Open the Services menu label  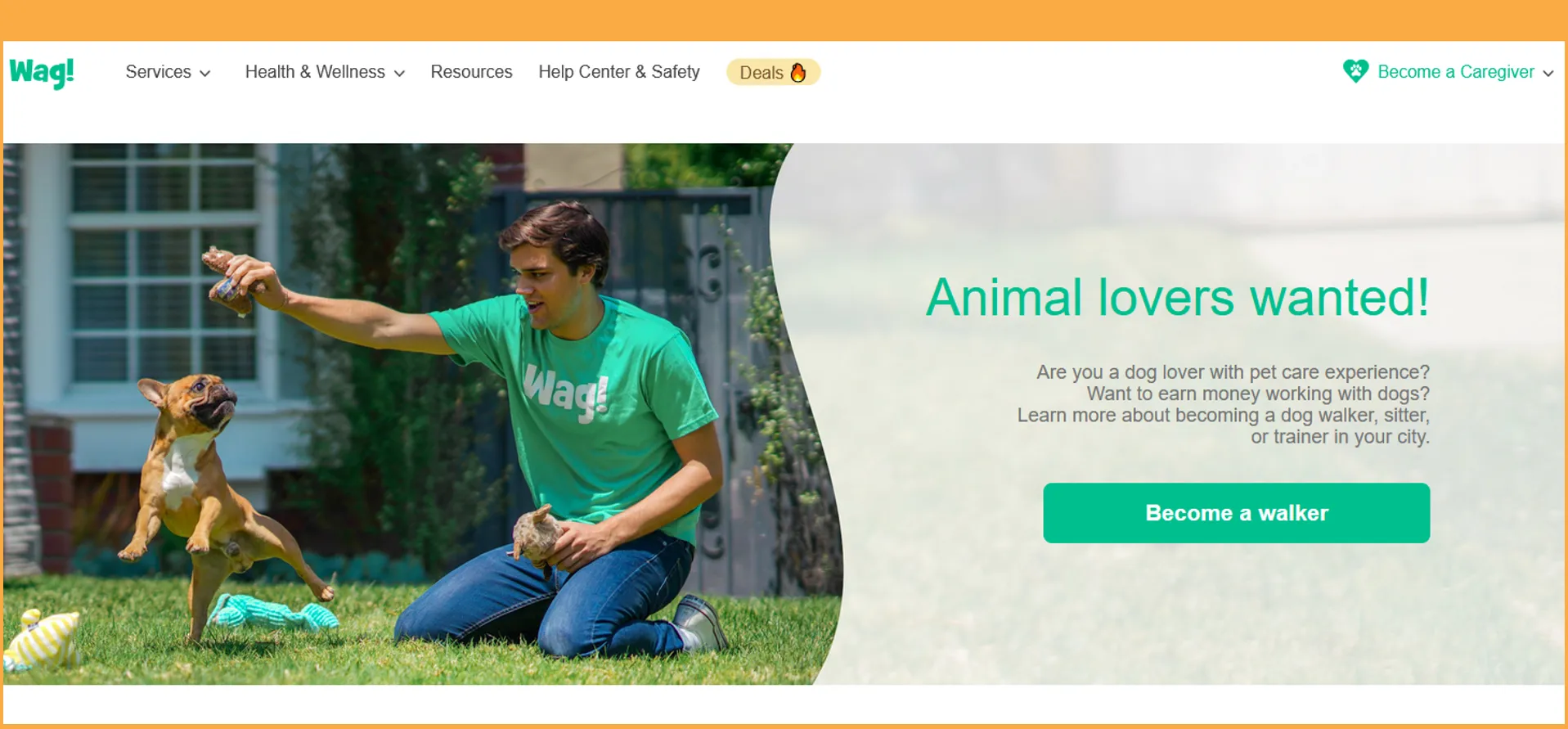(x=158, y=72)
